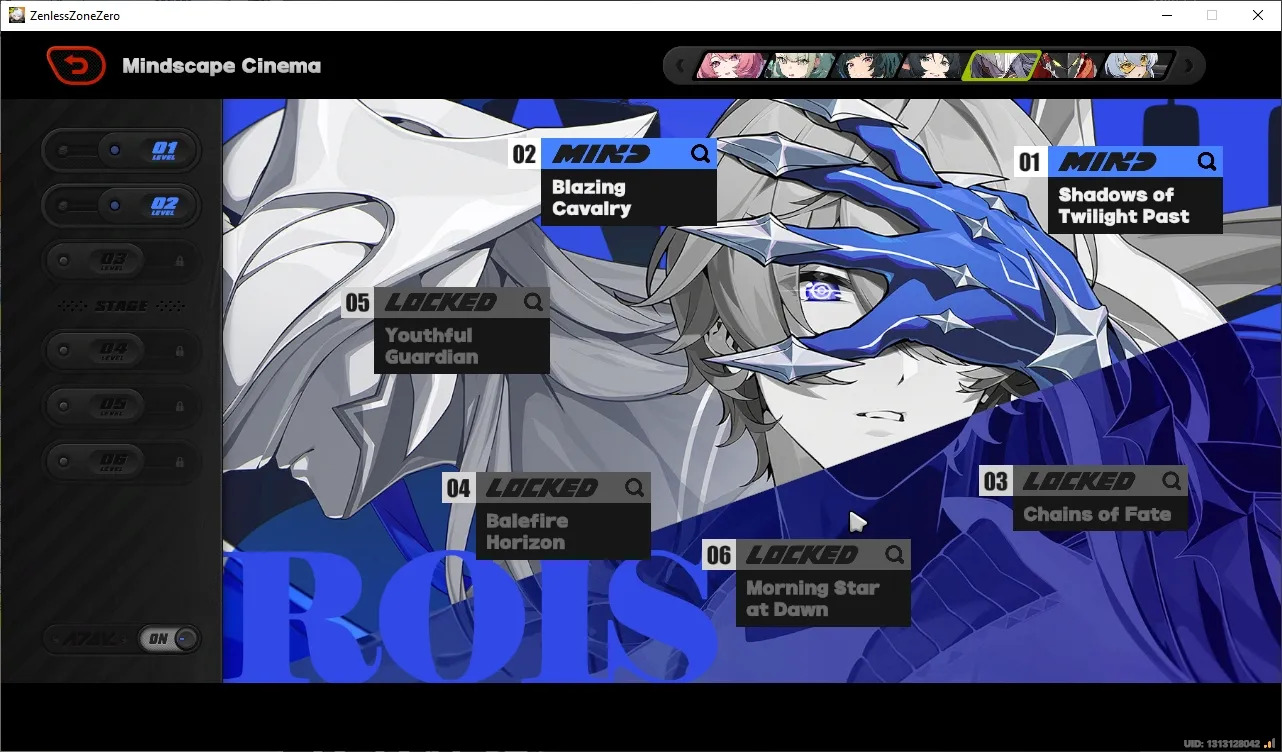Screen dimensions: 1282x752
Task: Choose the agent with dark teal bob hair
Action: pyautogui.click(x=867, y=66)
